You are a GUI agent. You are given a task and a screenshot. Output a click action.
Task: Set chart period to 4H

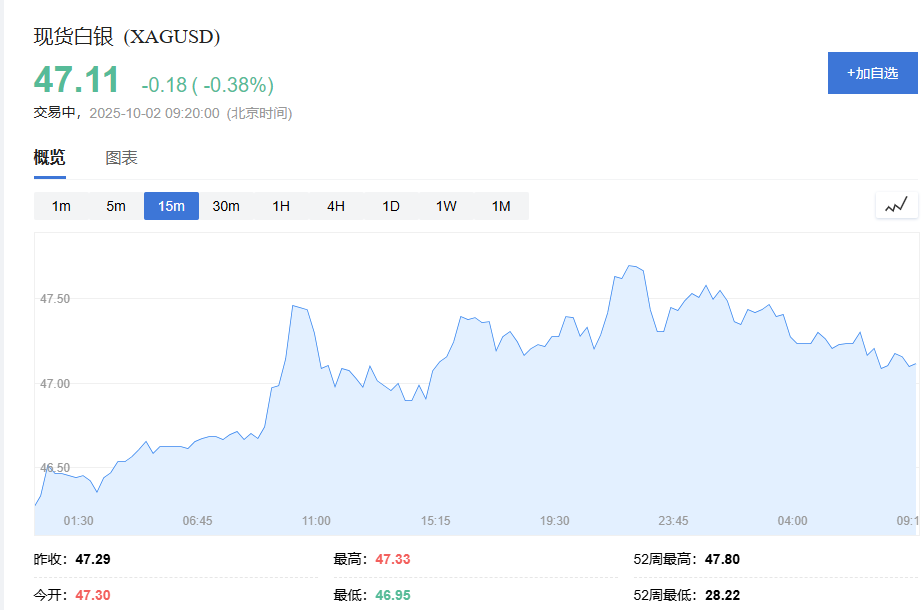click(x=336, y=206)
